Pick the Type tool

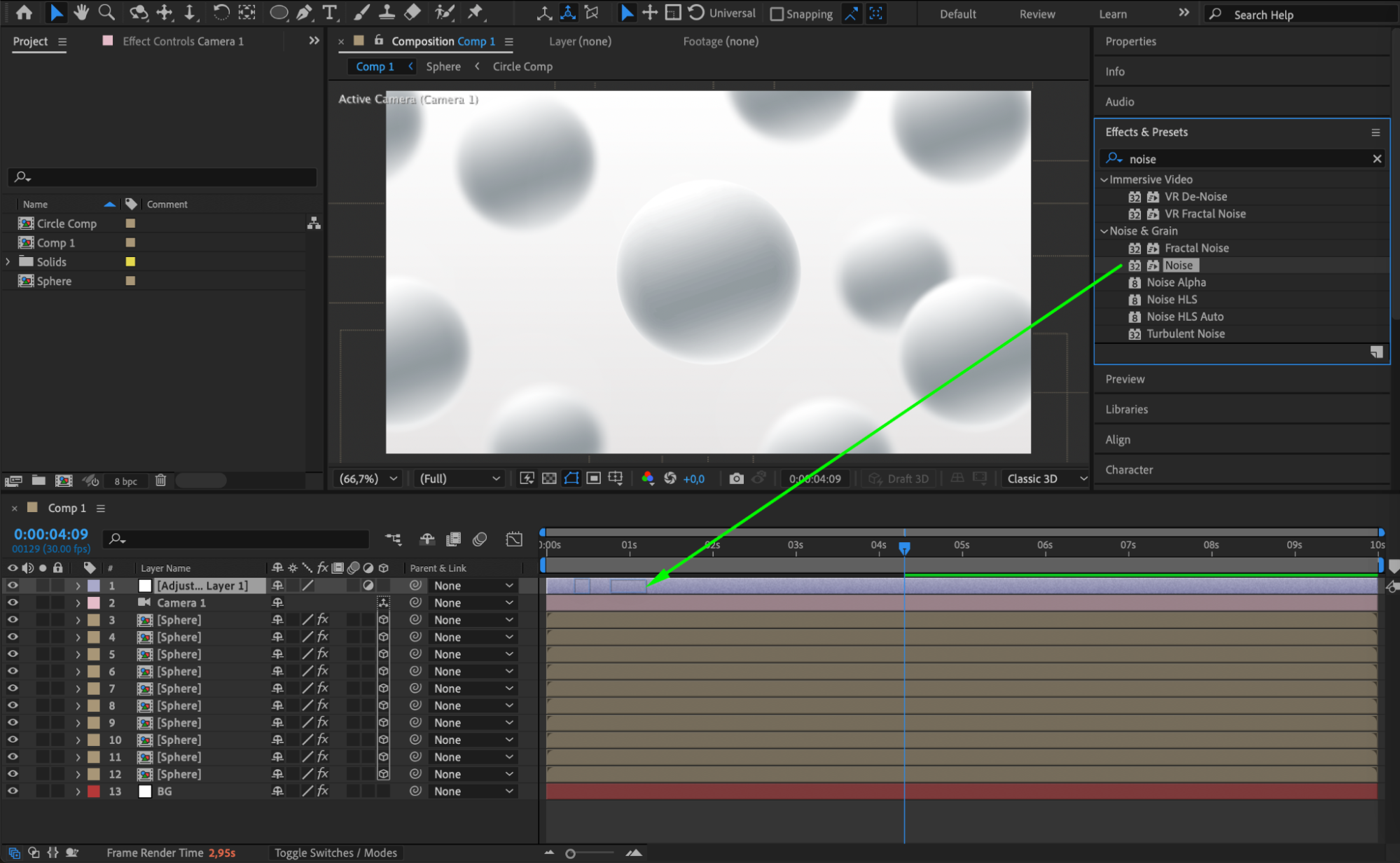[329, 12]
